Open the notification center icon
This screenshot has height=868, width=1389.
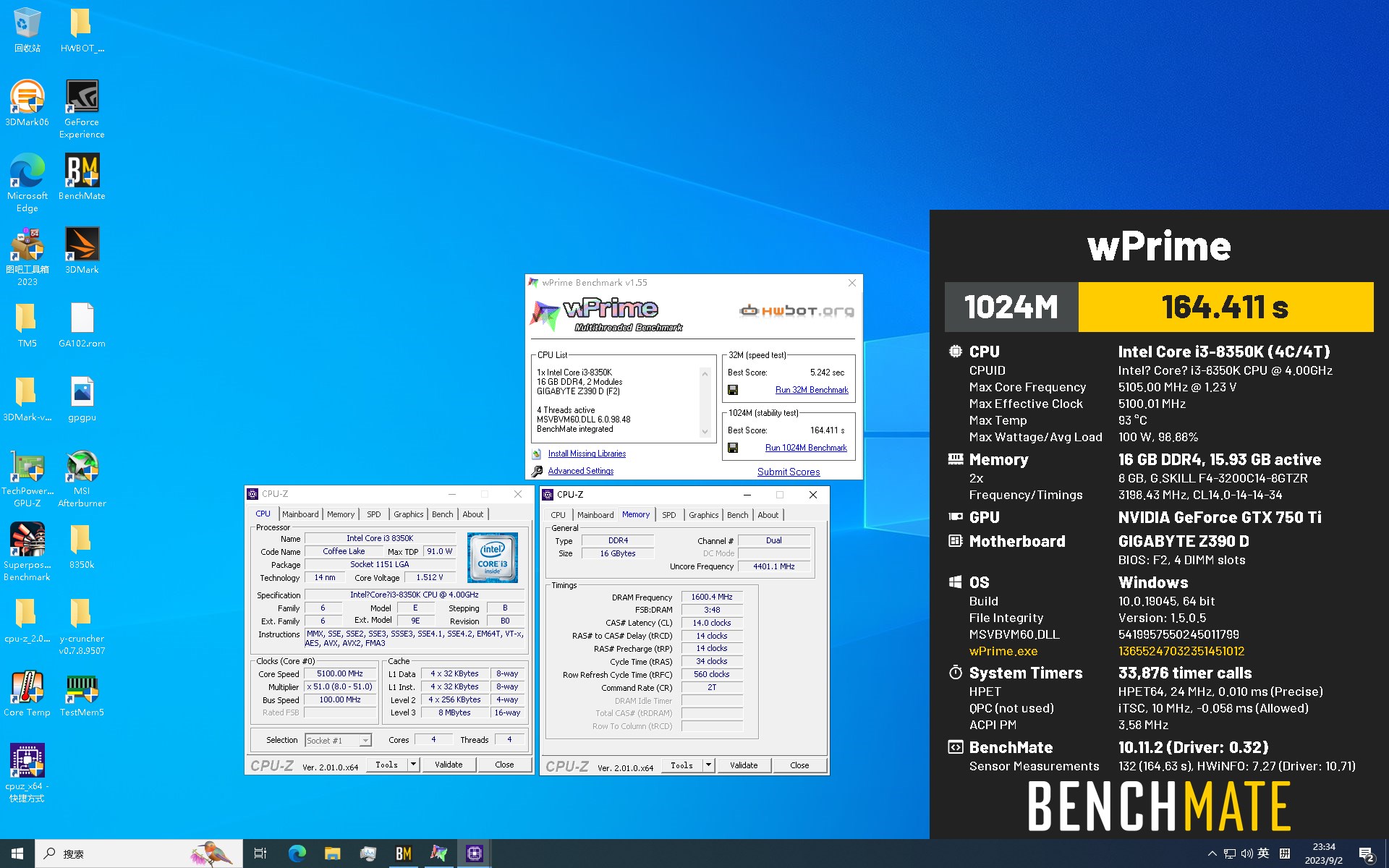1367,854
